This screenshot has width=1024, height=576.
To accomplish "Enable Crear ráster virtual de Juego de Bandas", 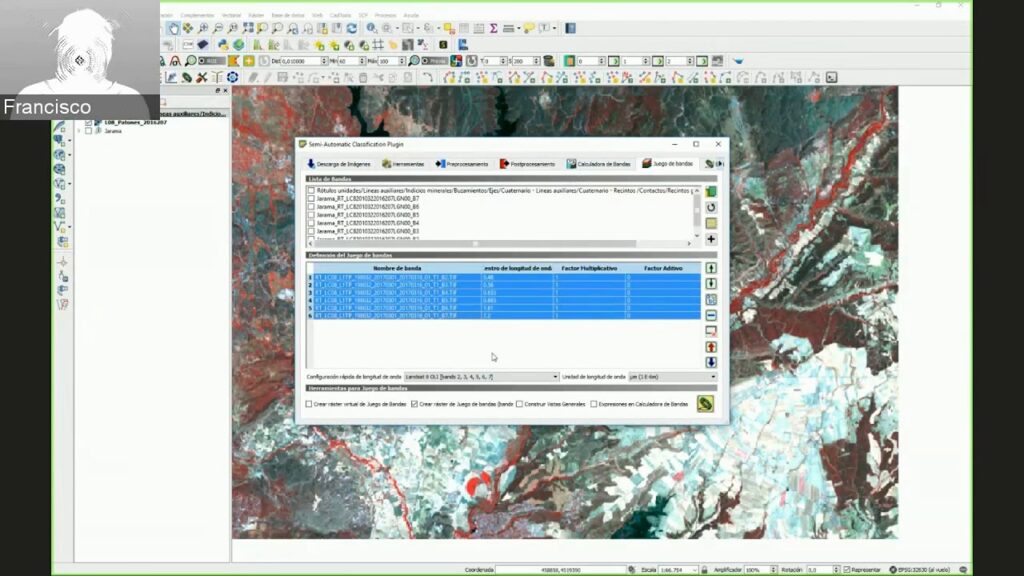I will tap(309, 404).
